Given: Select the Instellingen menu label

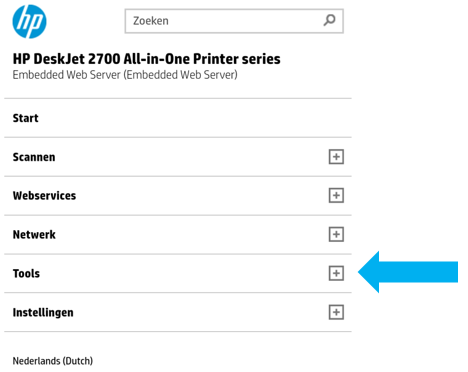Looking at the screenshot, I should (x=43, y=313).
